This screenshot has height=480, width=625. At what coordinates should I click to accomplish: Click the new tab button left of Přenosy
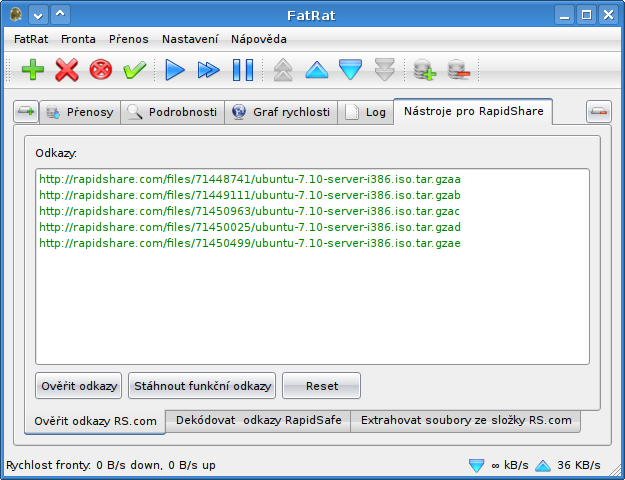pos(26,112)
